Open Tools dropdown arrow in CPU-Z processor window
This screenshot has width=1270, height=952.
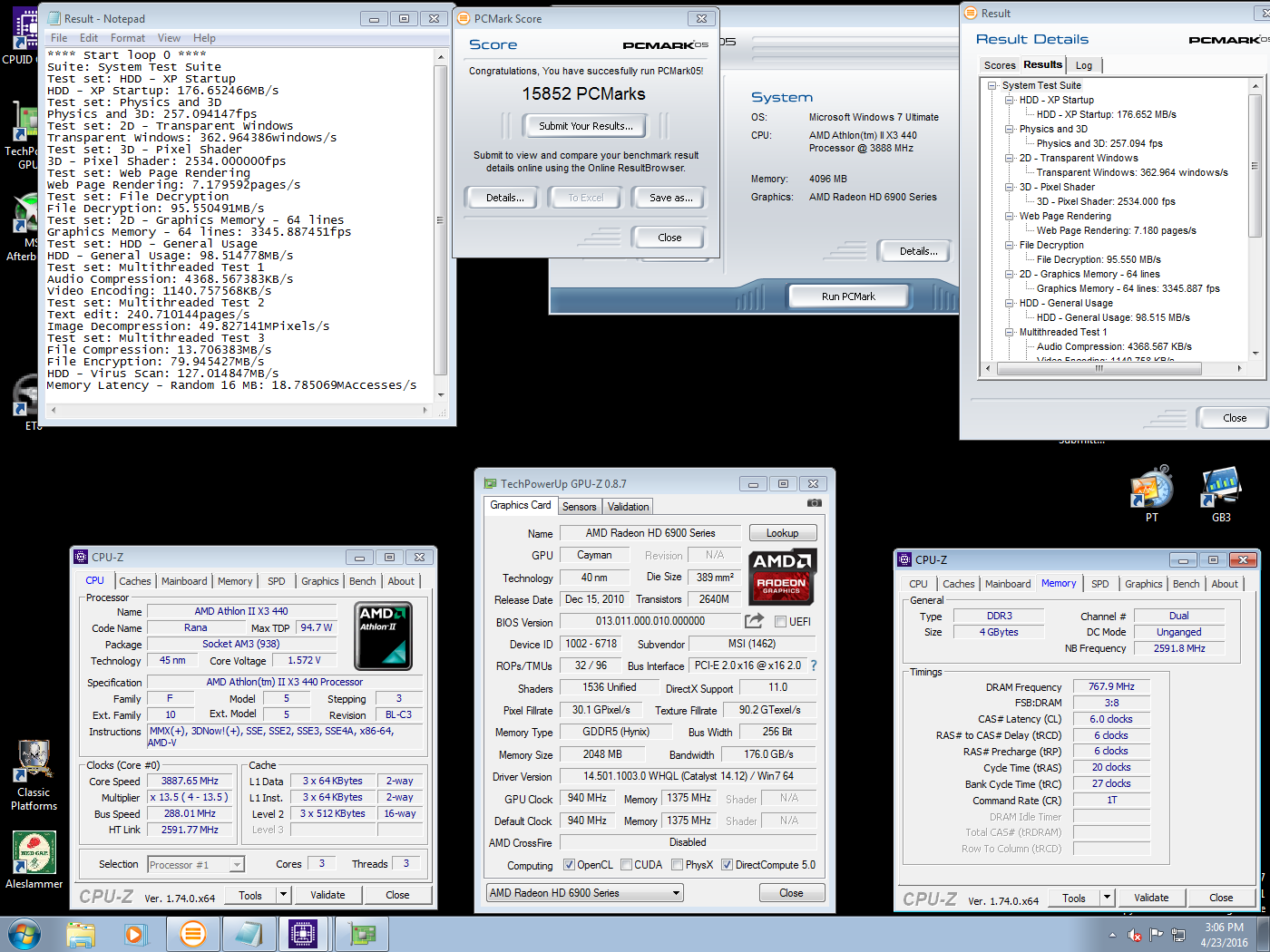tap(283, 895)
